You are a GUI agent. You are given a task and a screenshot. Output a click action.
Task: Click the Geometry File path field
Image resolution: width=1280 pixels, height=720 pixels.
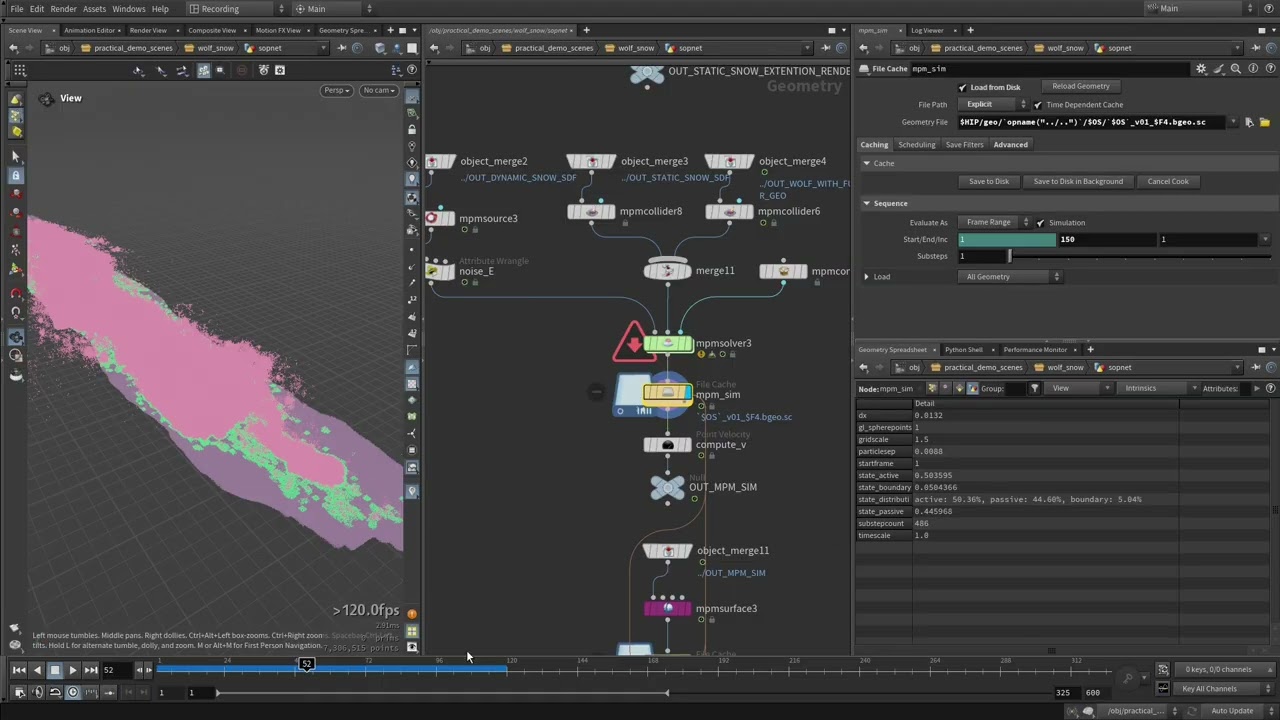tap(1091, 122)
